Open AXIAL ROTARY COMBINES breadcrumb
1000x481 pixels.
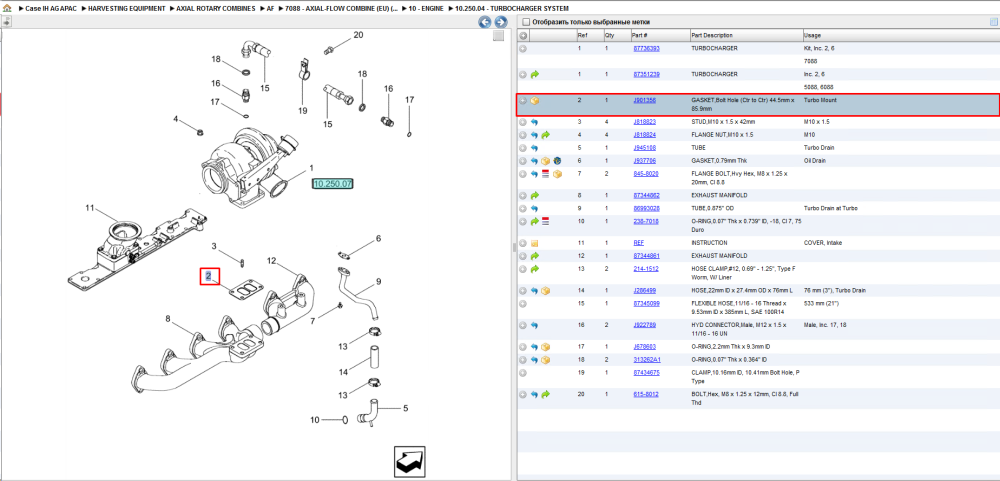[216, 9]
